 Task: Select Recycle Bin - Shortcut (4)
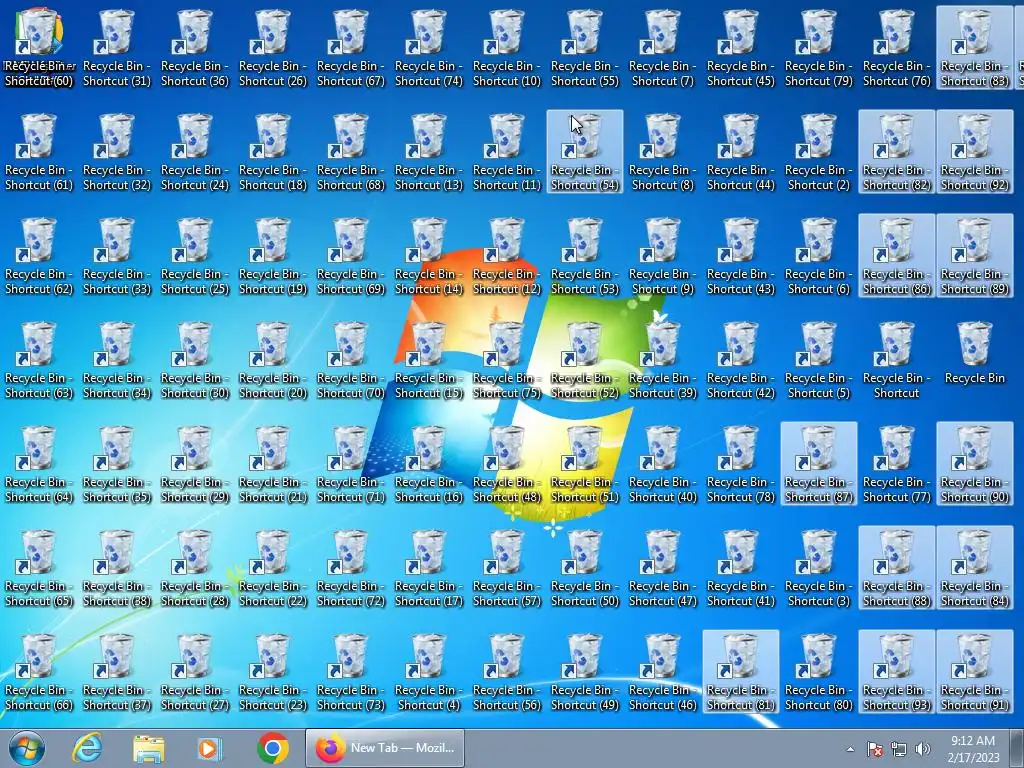[429, 671]
